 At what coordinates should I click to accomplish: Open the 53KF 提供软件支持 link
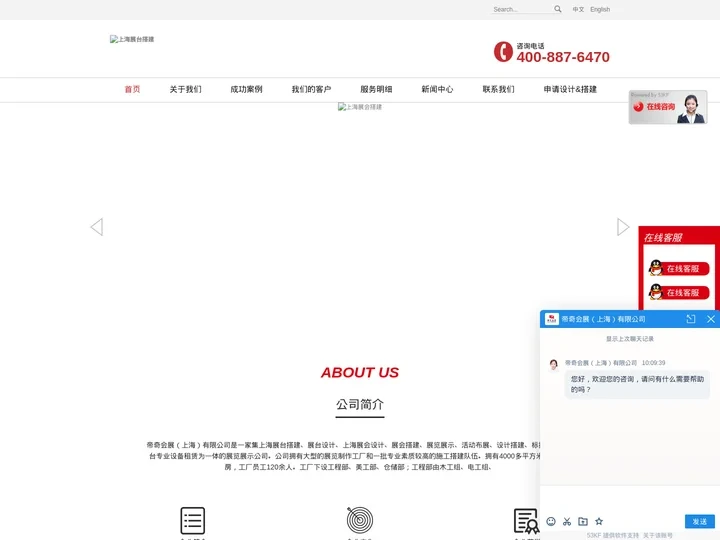click(x=613, y=535)
